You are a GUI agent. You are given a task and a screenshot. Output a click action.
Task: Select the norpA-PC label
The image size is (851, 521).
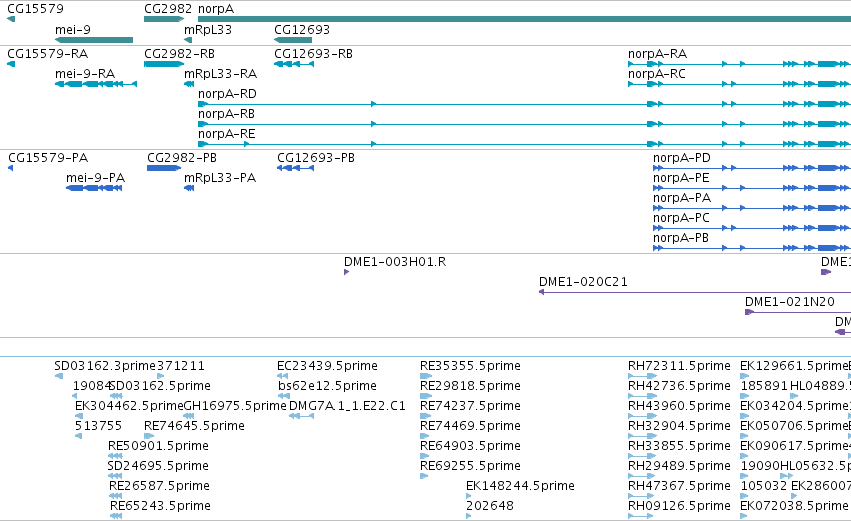(681, 218)
